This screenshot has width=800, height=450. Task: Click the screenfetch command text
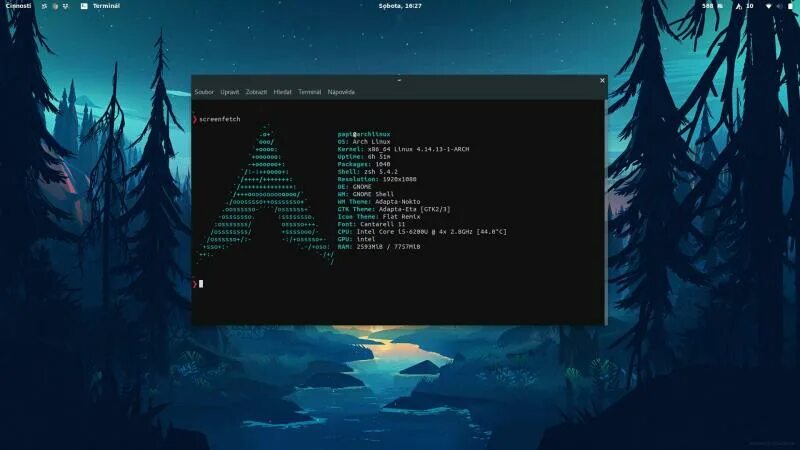point(219,119)
